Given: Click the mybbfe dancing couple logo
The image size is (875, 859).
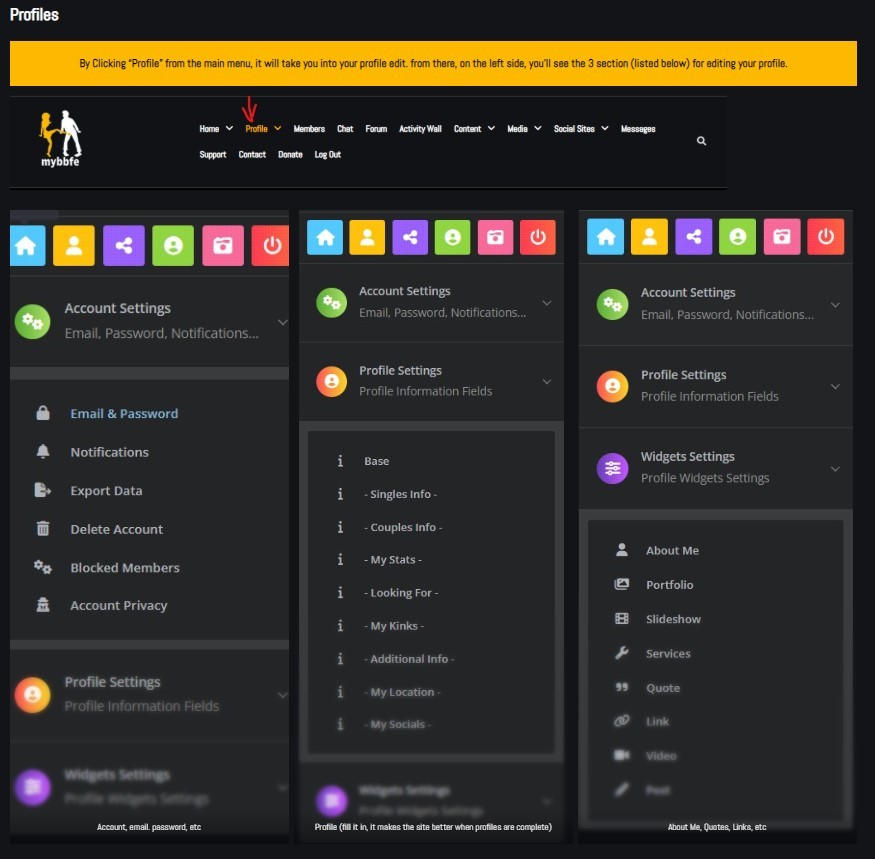Looking at the screenshot, I should tap(61, 137).
